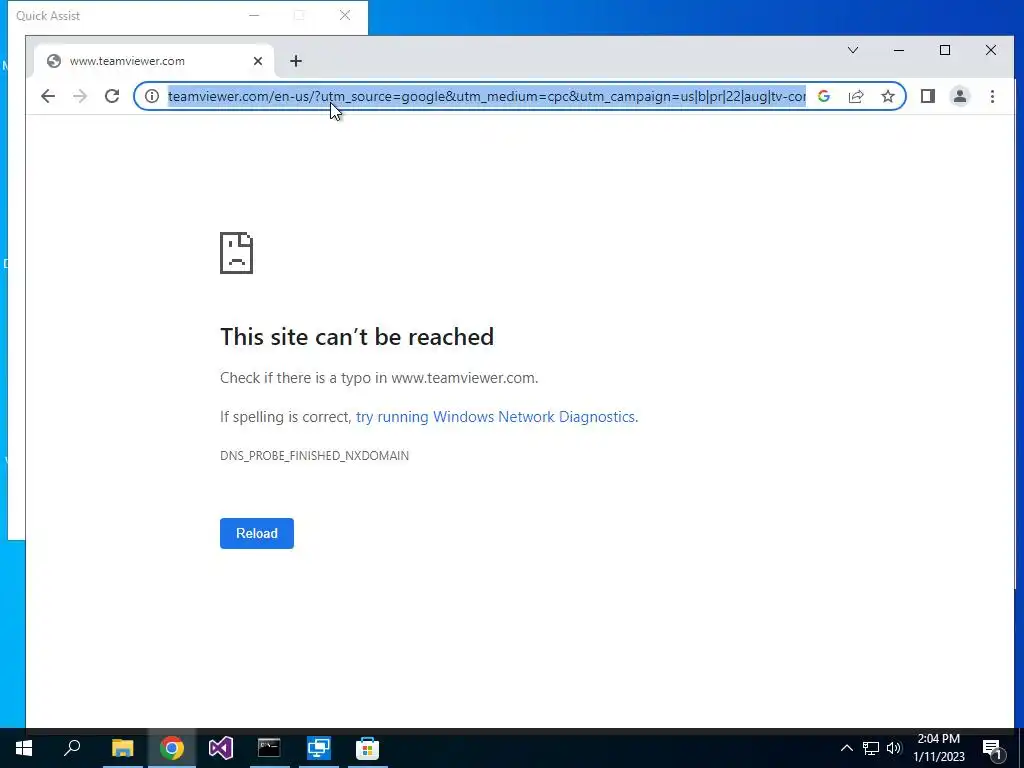The width and height of the screenshot is (1024, 768).
Task: Expand the tab search chevron
Action: click(853, 50)
